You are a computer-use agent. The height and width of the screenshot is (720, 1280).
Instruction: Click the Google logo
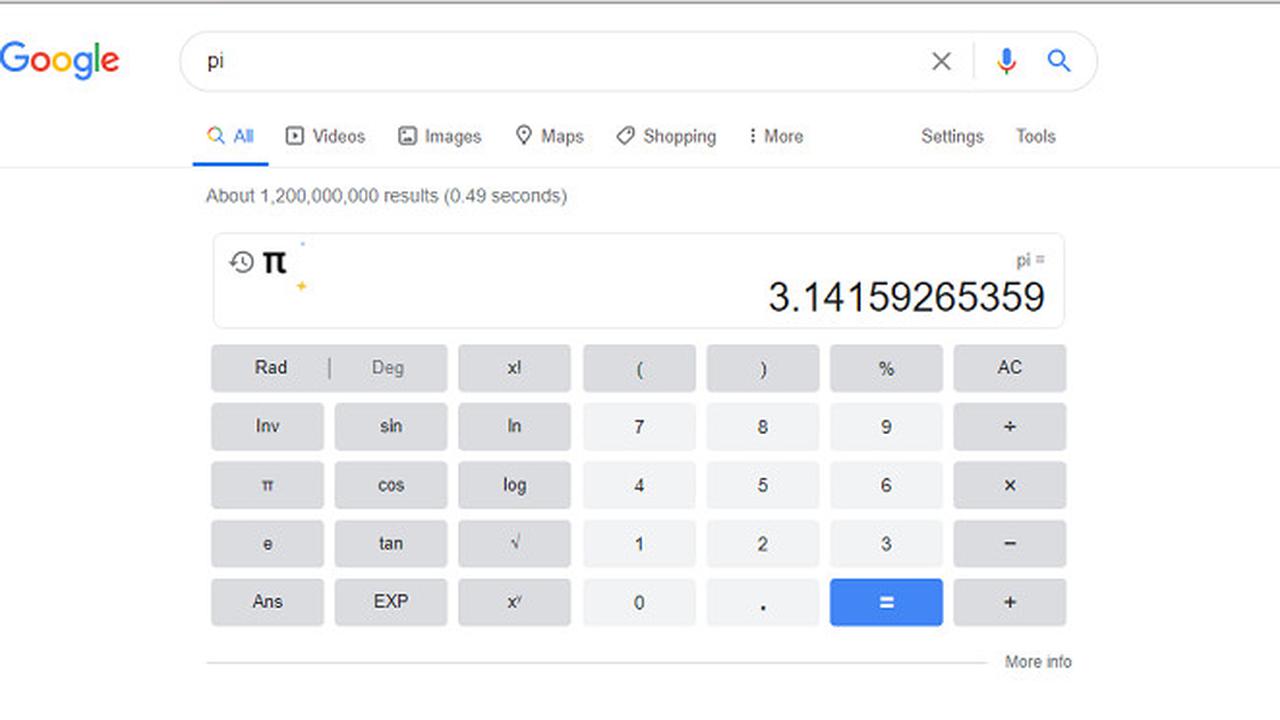tap(60, 60)
